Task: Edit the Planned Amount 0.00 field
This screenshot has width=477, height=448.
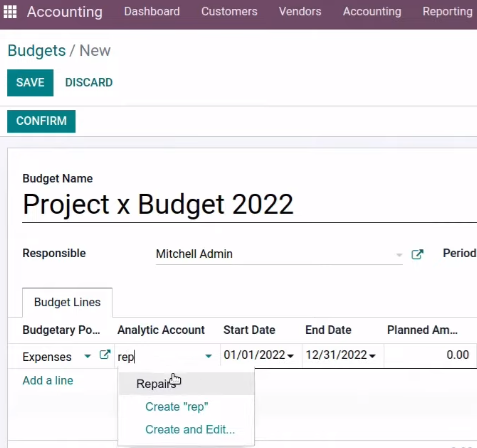Action: 430,355
